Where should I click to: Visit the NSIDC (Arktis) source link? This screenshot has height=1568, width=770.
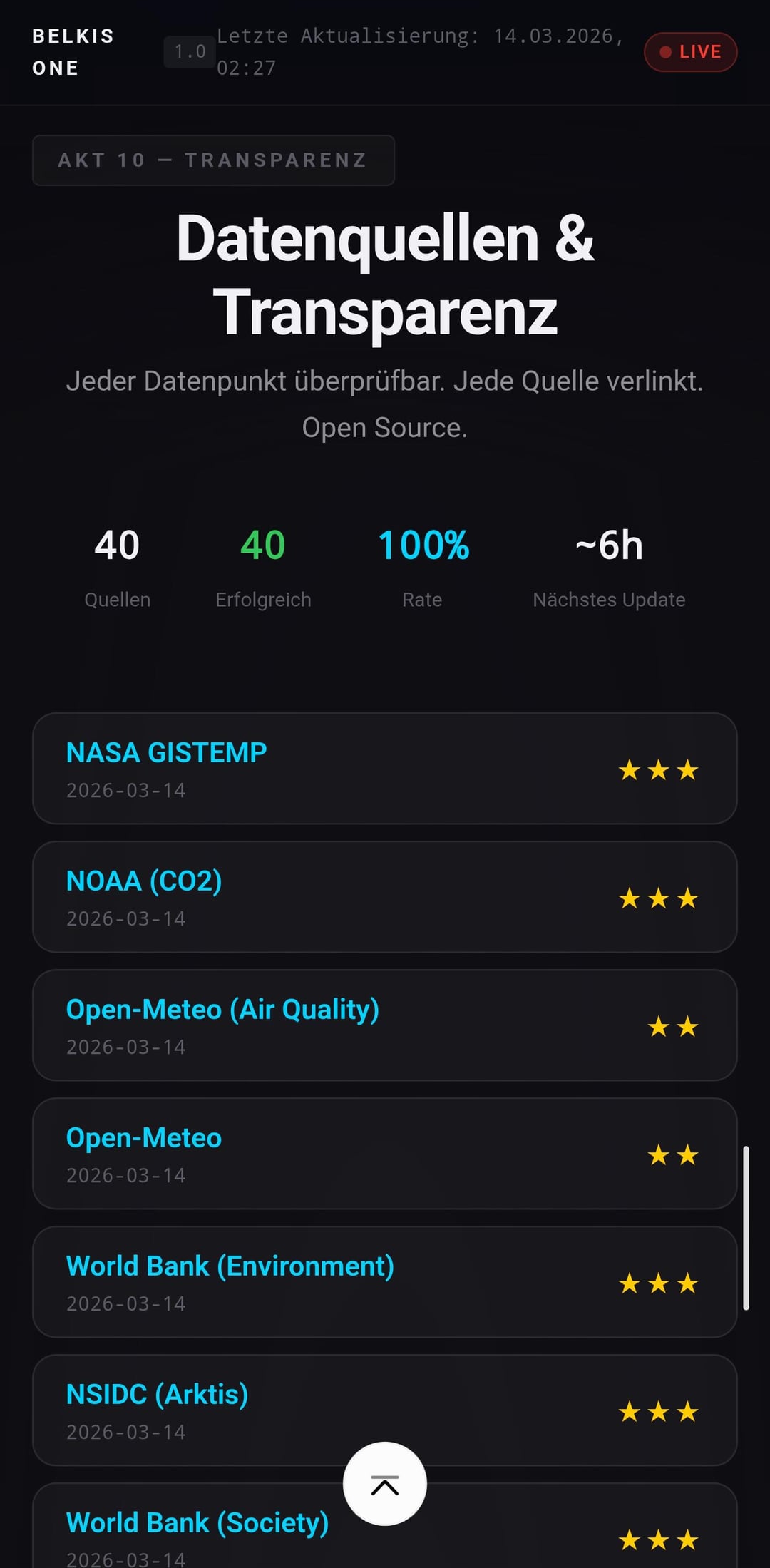click(157, 1395)
